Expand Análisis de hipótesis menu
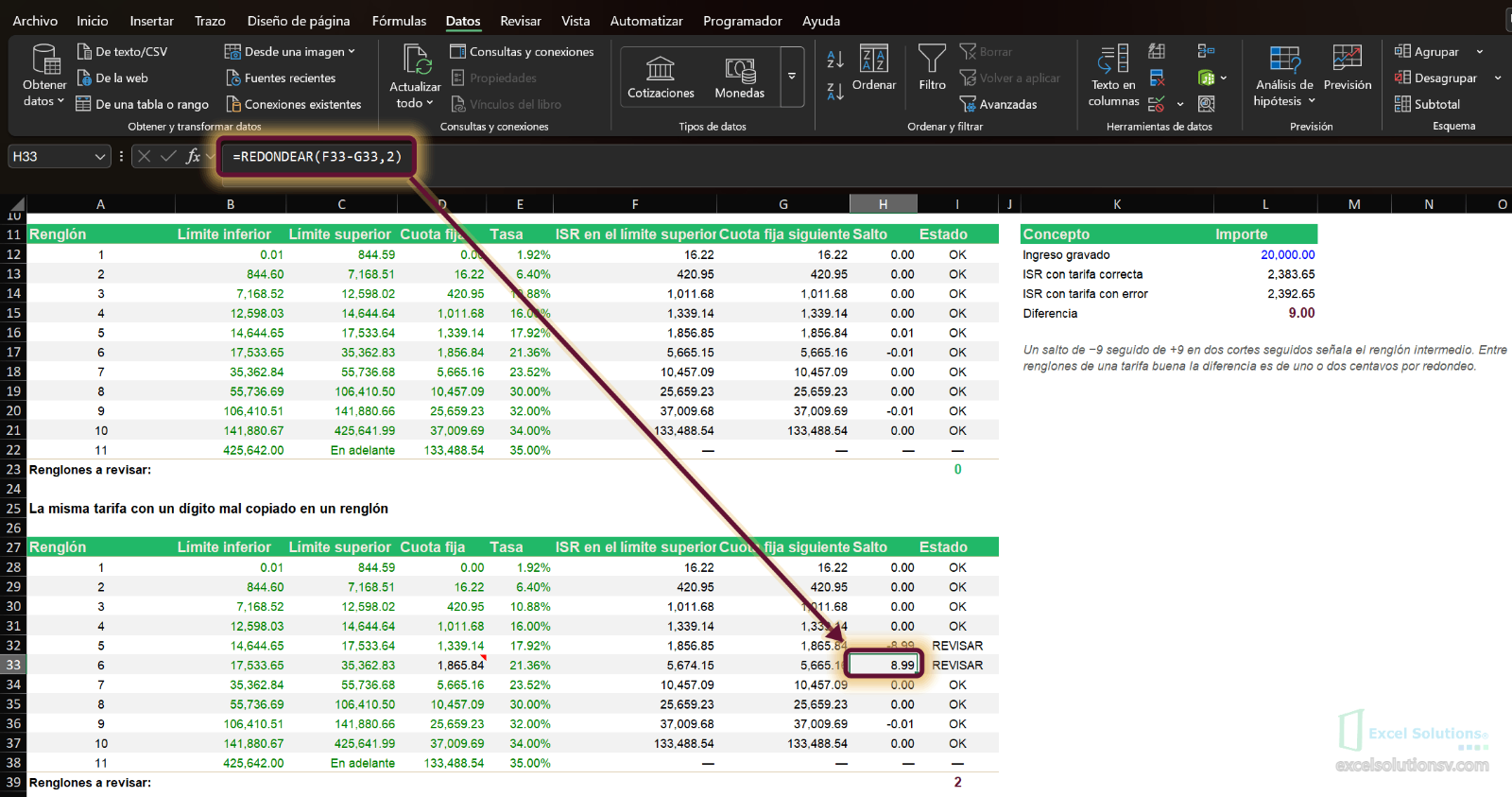The width and height of the screenshot is (1512, 797). tap(1284, 76)
